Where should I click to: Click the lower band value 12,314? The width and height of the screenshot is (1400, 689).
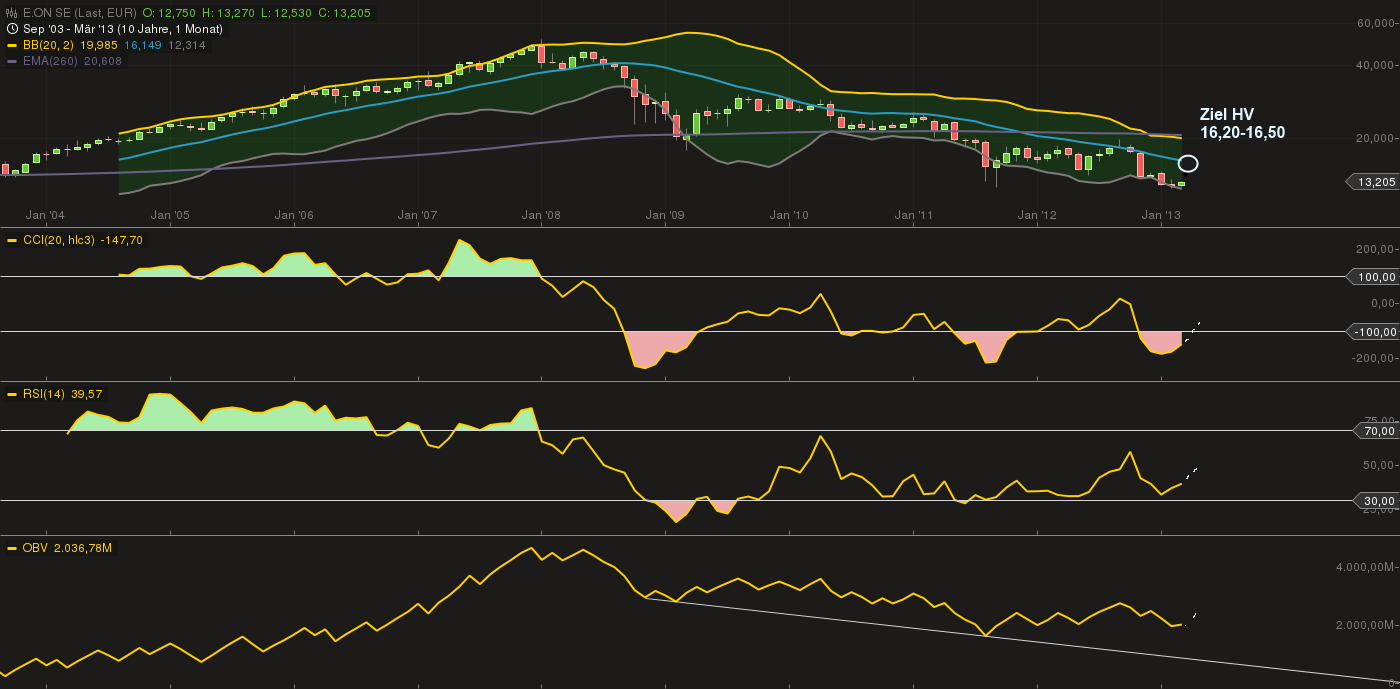[187, 45]
